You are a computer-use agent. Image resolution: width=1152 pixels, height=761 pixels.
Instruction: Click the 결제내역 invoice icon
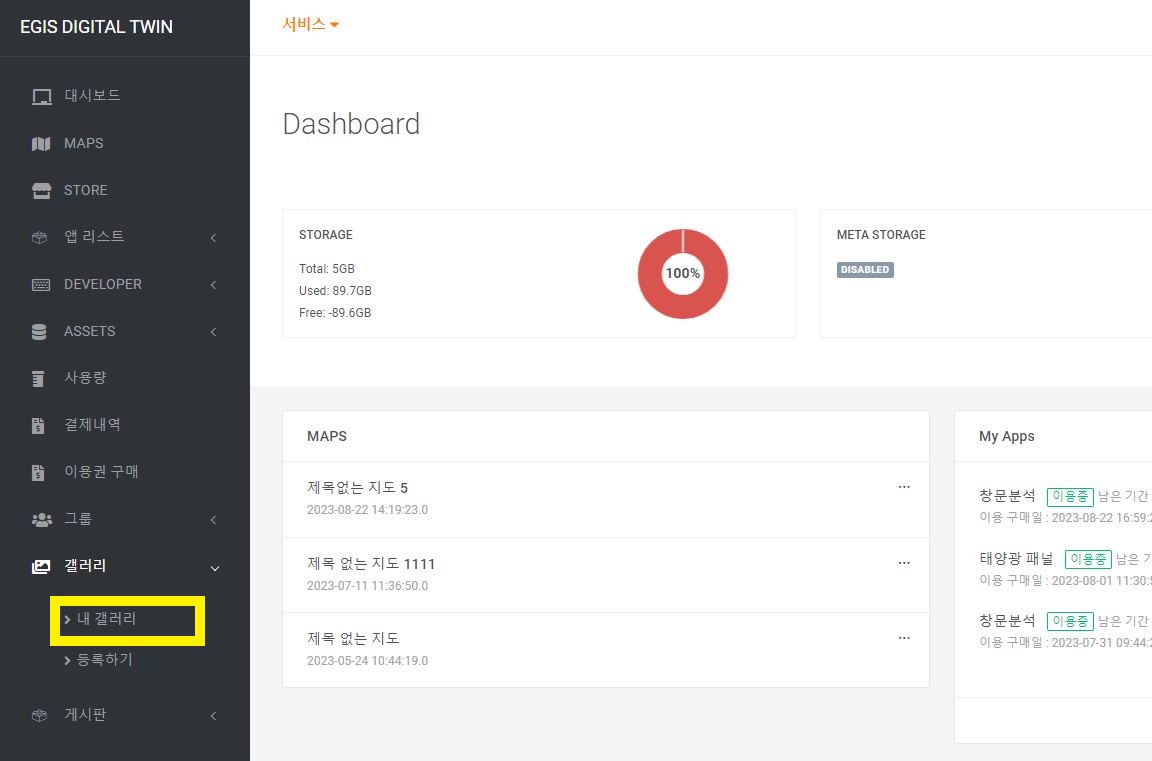coord(39,426)
